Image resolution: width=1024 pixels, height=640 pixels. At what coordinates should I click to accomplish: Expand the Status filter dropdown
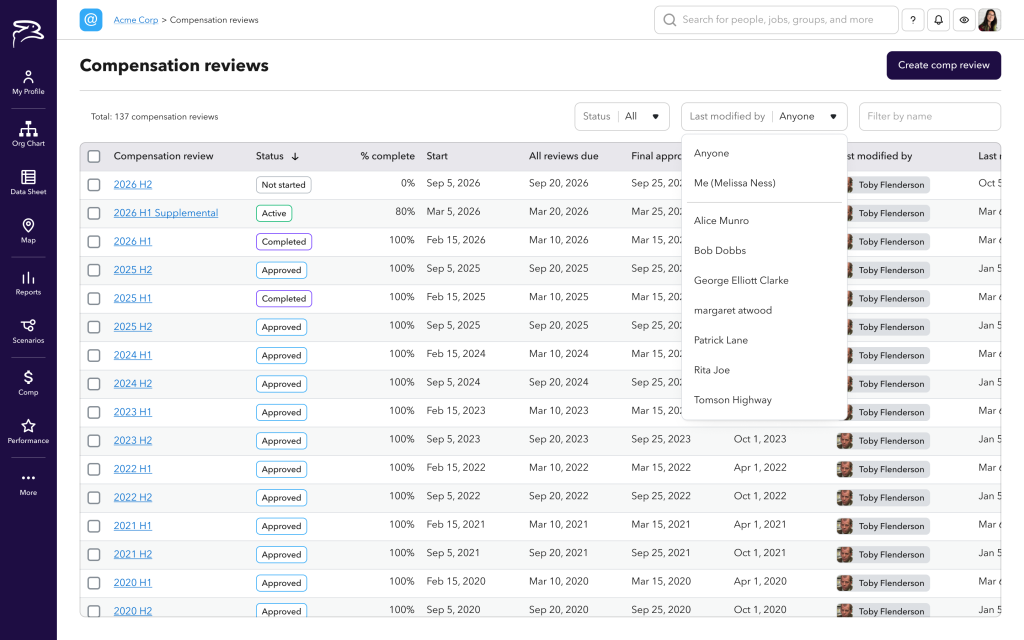[x=622, y=116]
